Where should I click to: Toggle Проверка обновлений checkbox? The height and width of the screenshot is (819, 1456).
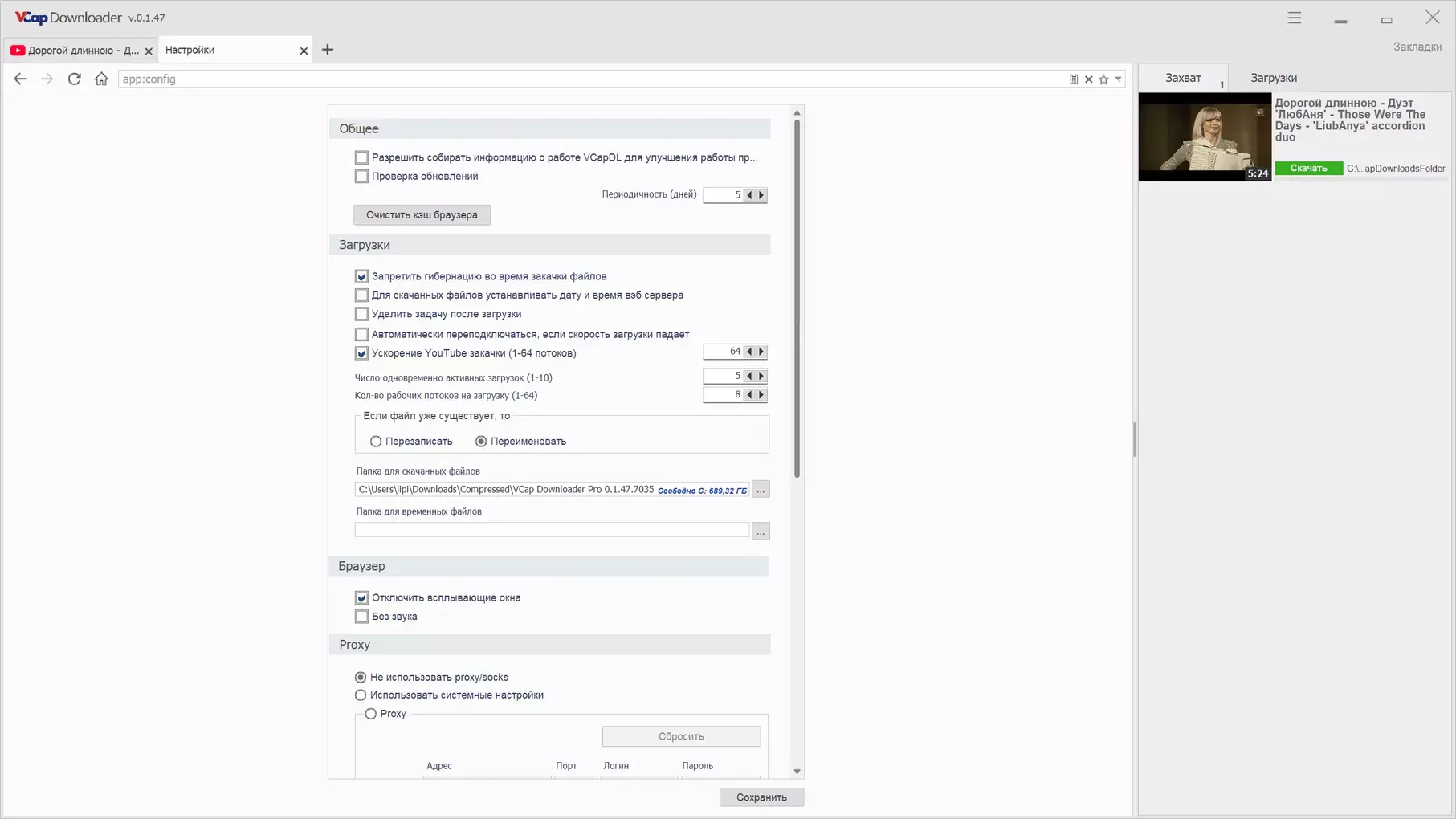pyautogui.click(x=361, y=177)
